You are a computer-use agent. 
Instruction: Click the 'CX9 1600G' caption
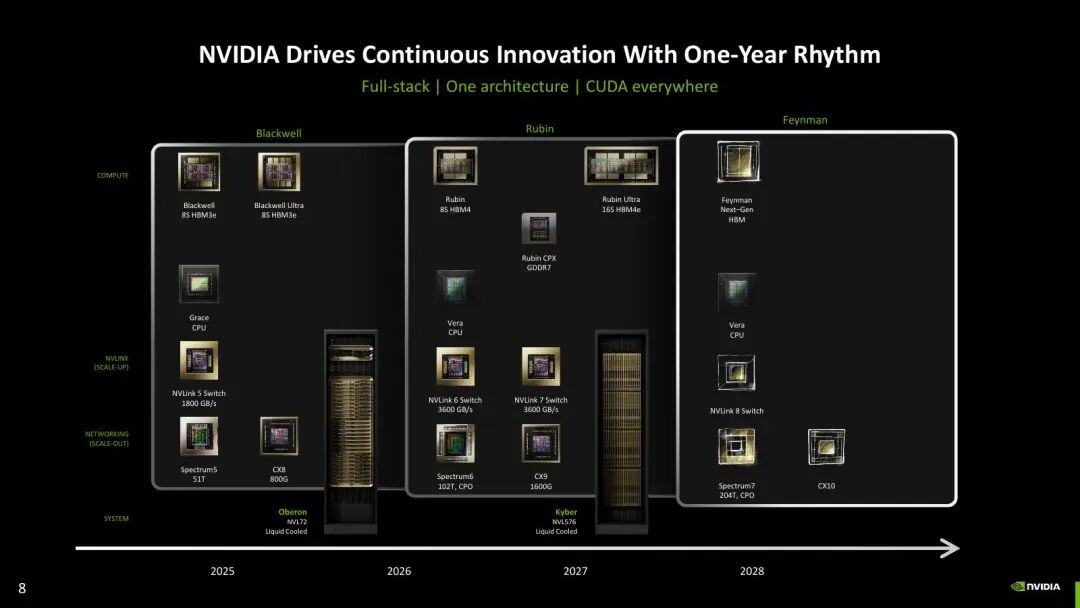click(541, 481)
